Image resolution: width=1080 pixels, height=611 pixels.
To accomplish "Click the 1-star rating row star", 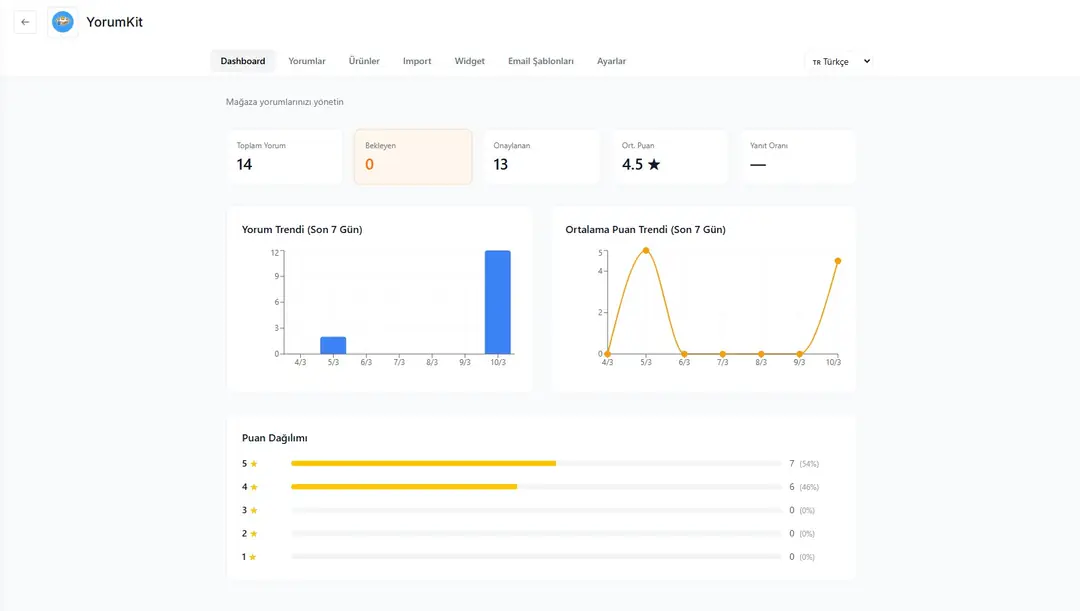I will point(254,557).
